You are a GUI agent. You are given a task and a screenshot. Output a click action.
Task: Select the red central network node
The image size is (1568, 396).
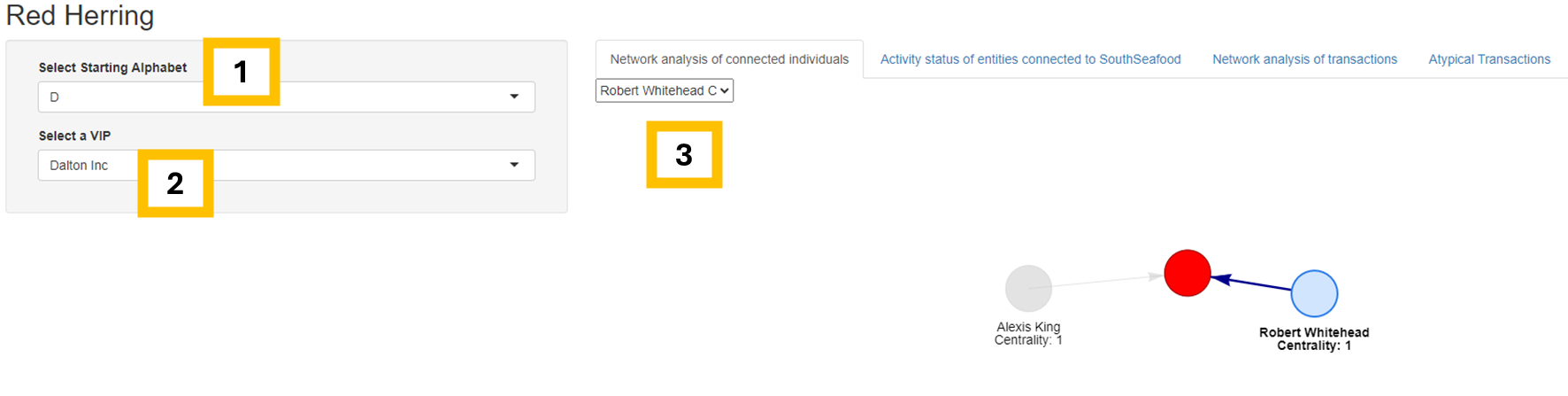tap(1187, 273)
